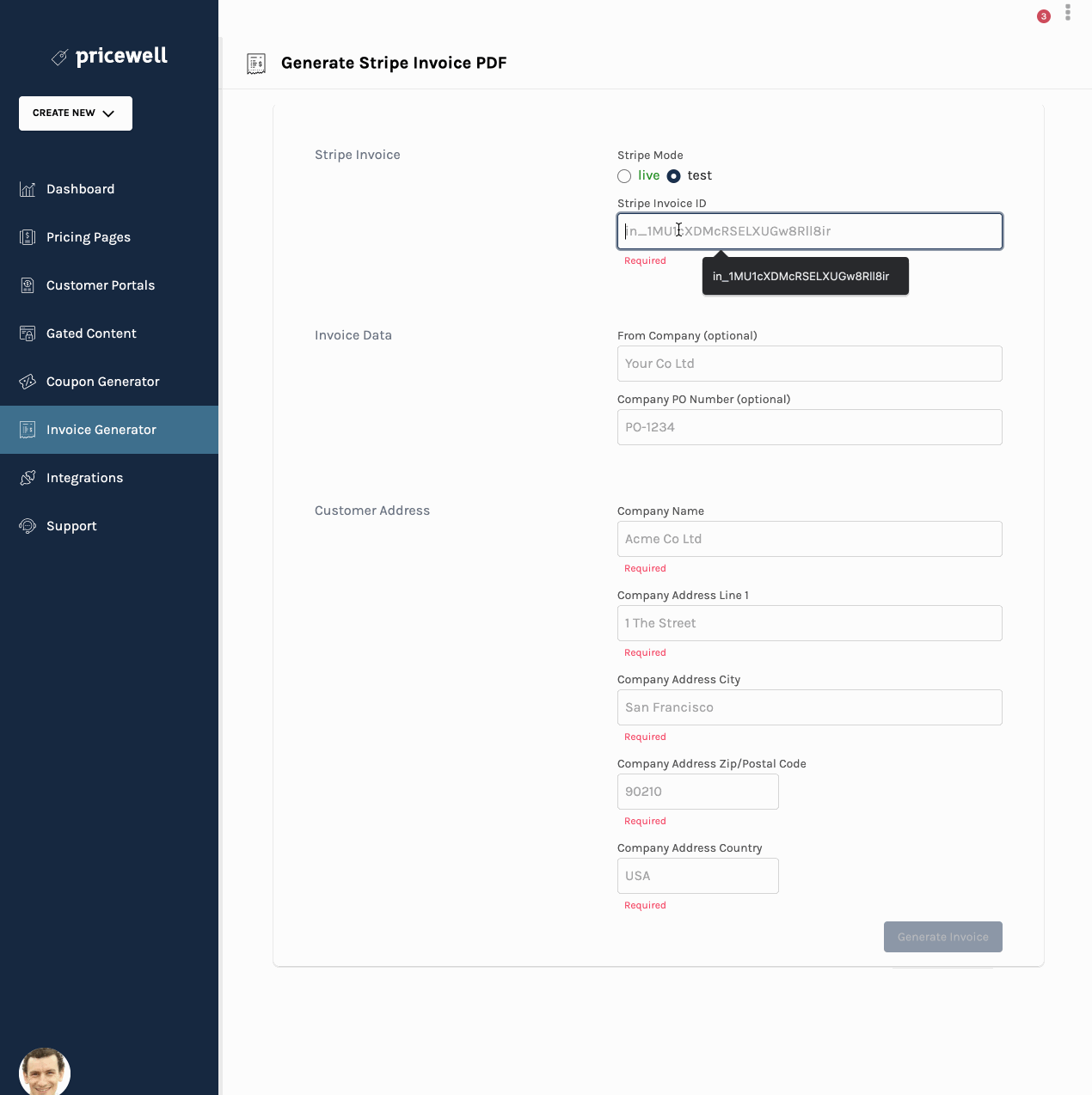Viewport: 1092px width, 1095px height.
Task: Open Gated Content using its padlock icon
Action: coord(28,333)
